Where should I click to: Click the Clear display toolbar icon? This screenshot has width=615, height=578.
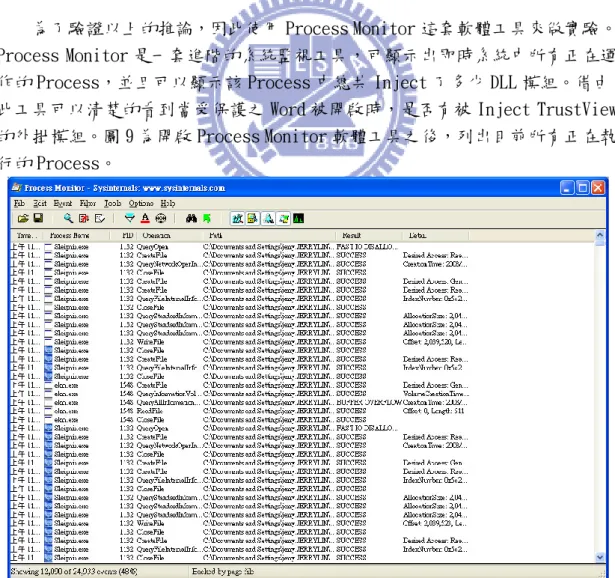(100, 218)
